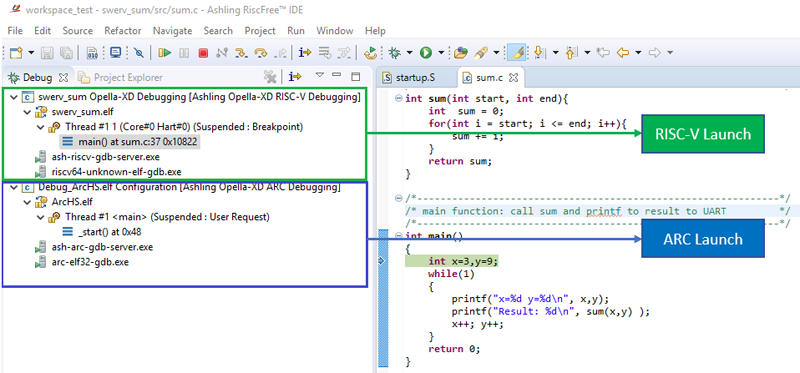Click the Forward navigation arrow
The height and width of the screenshot is (373, 800).
pyautogui.click(x=655, y=53)
